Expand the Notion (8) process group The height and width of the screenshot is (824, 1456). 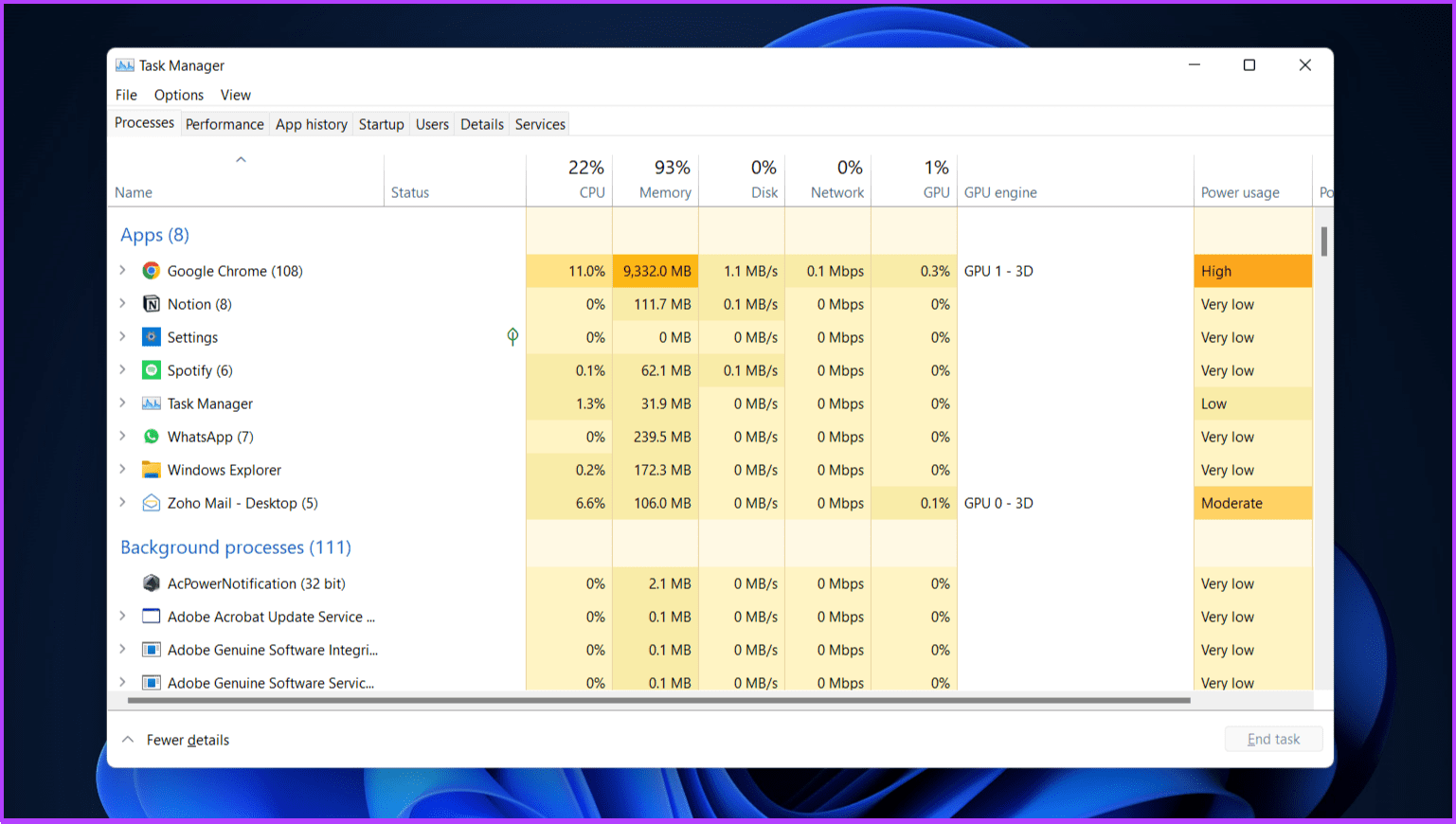123,304
